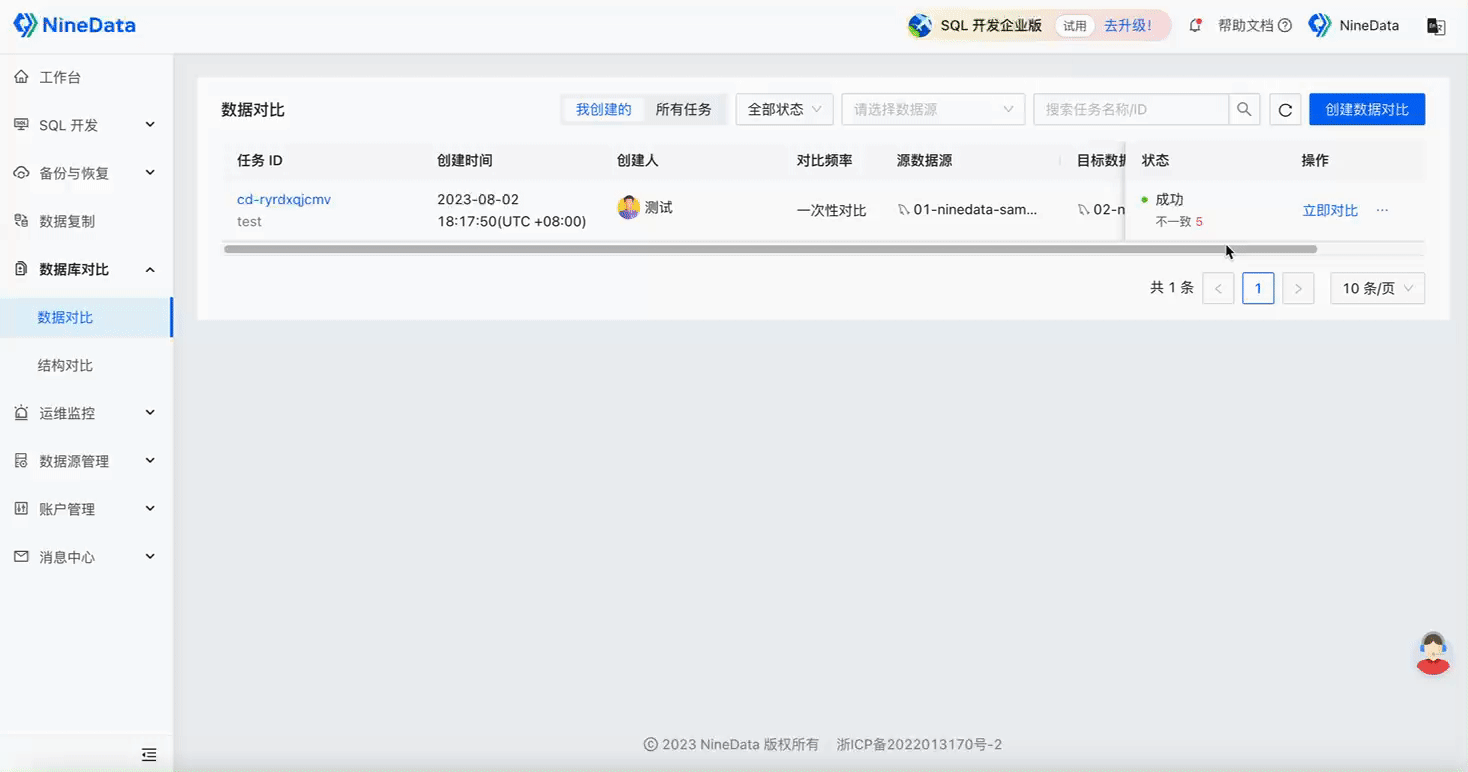Open 数据复制 in sidebar
This screenshot has width=1468, height=772.
(86, 221)
